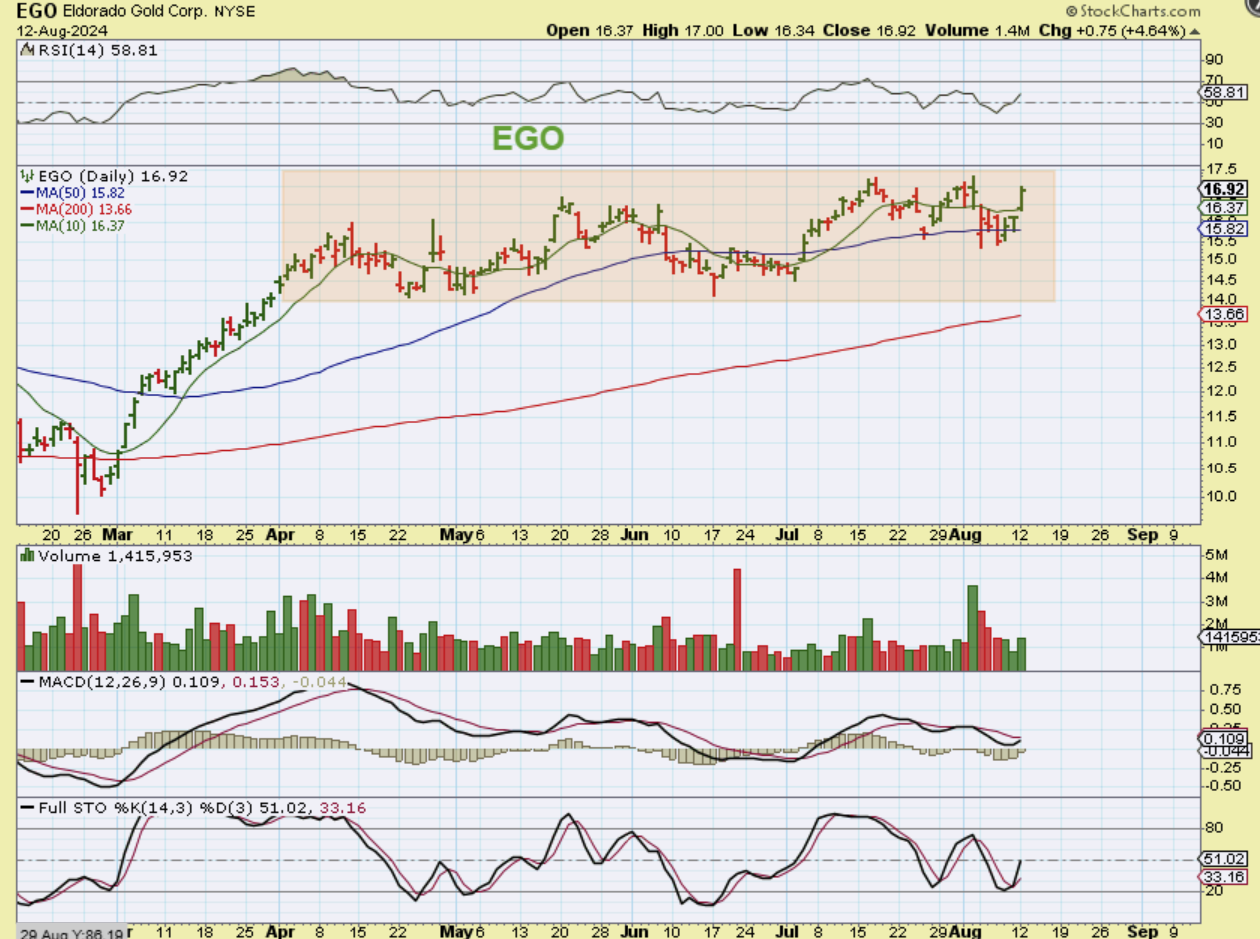
Task: Click the 90 level on the RSI axis
Action: (x=1215, y=59)
